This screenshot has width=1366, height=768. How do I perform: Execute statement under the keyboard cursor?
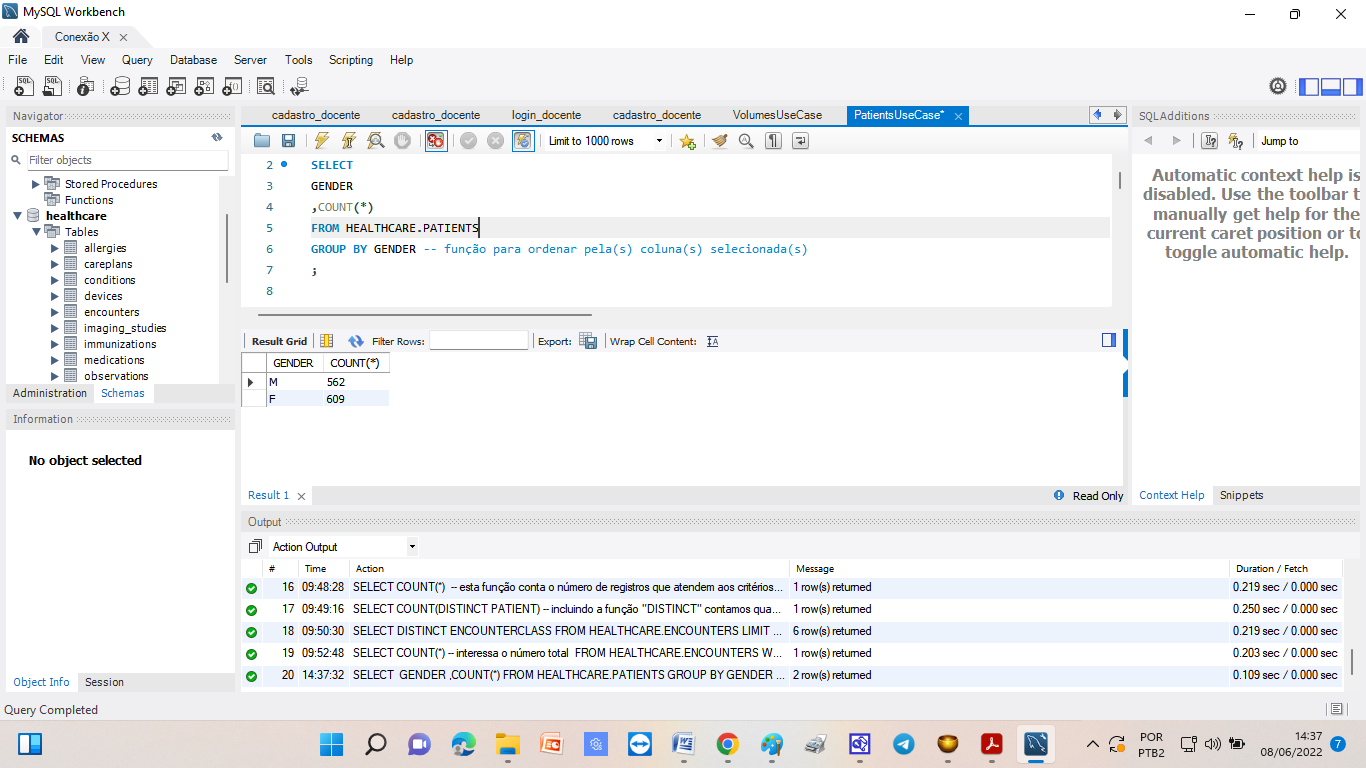click(x=348, y=141)
